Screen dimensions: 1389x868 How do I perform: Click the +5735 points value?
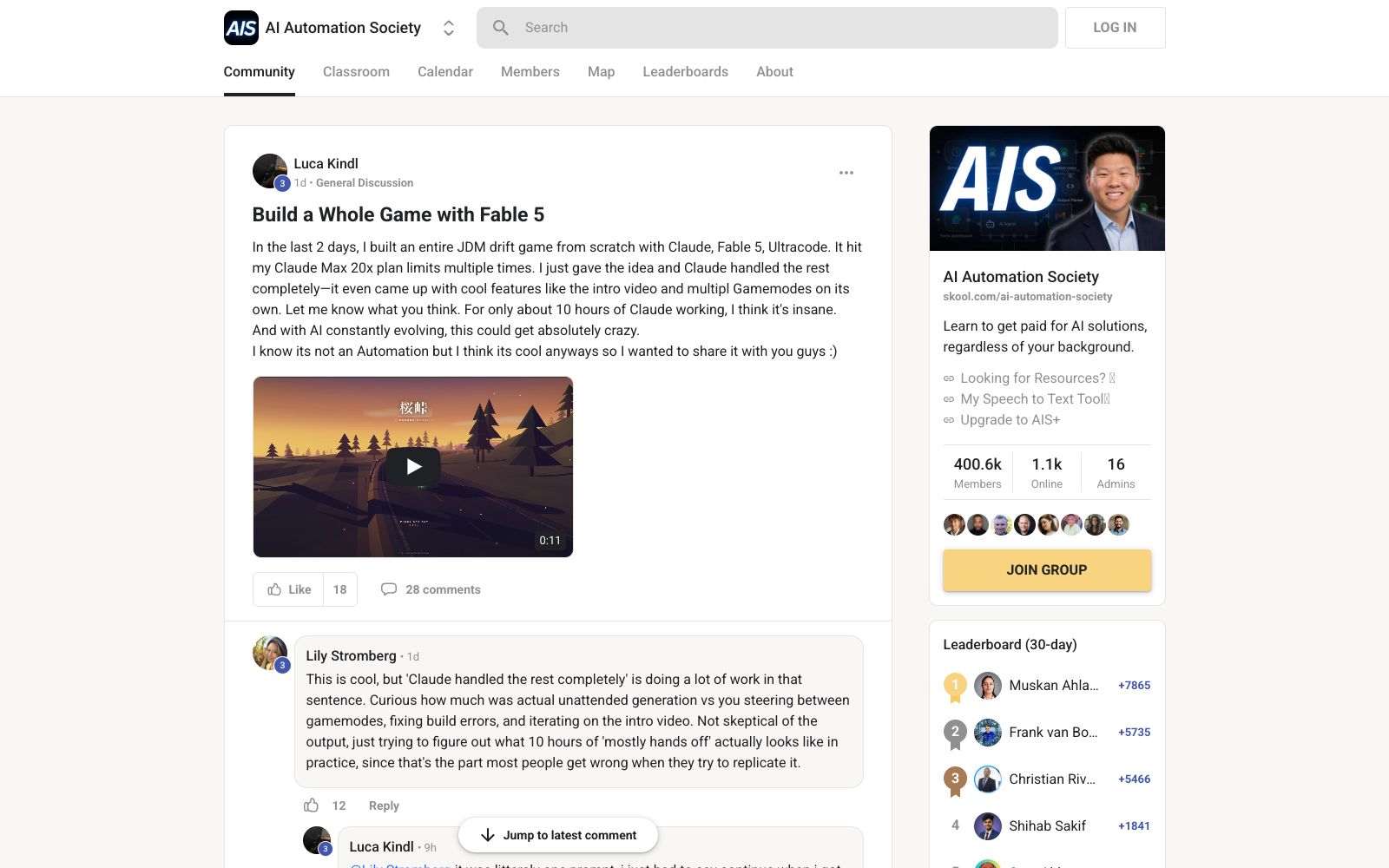pos(1134,733)
